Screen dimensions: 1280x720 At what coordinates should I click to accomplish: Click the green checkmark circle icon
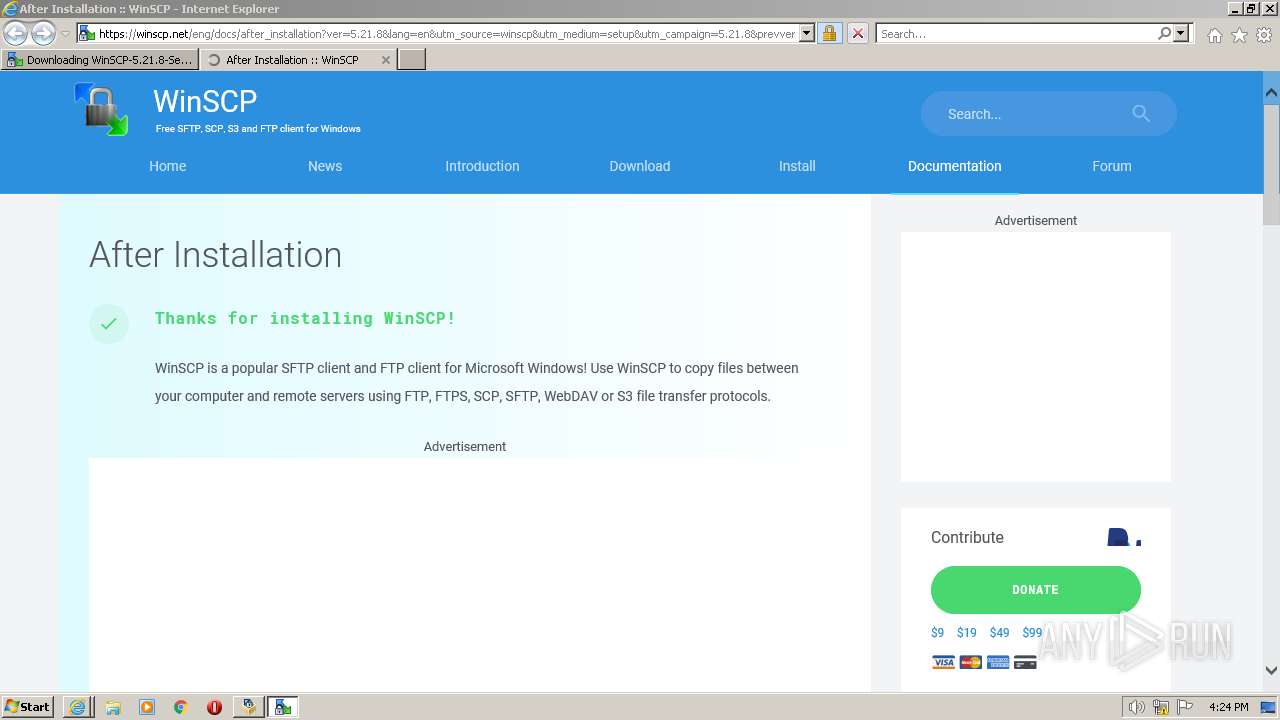point(109,323)
